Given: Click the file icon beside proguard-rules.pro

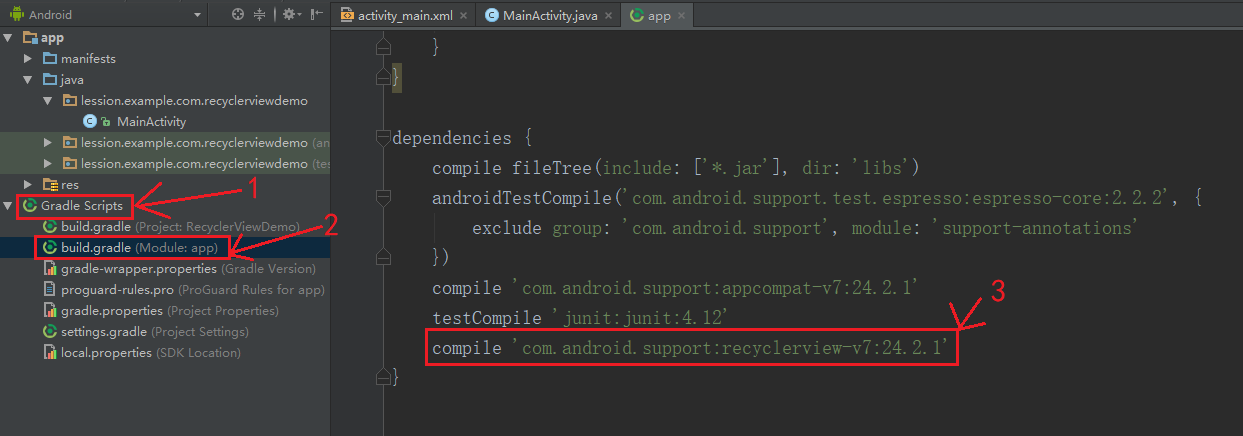Looking at the screenshot, I should coord(50,289).
